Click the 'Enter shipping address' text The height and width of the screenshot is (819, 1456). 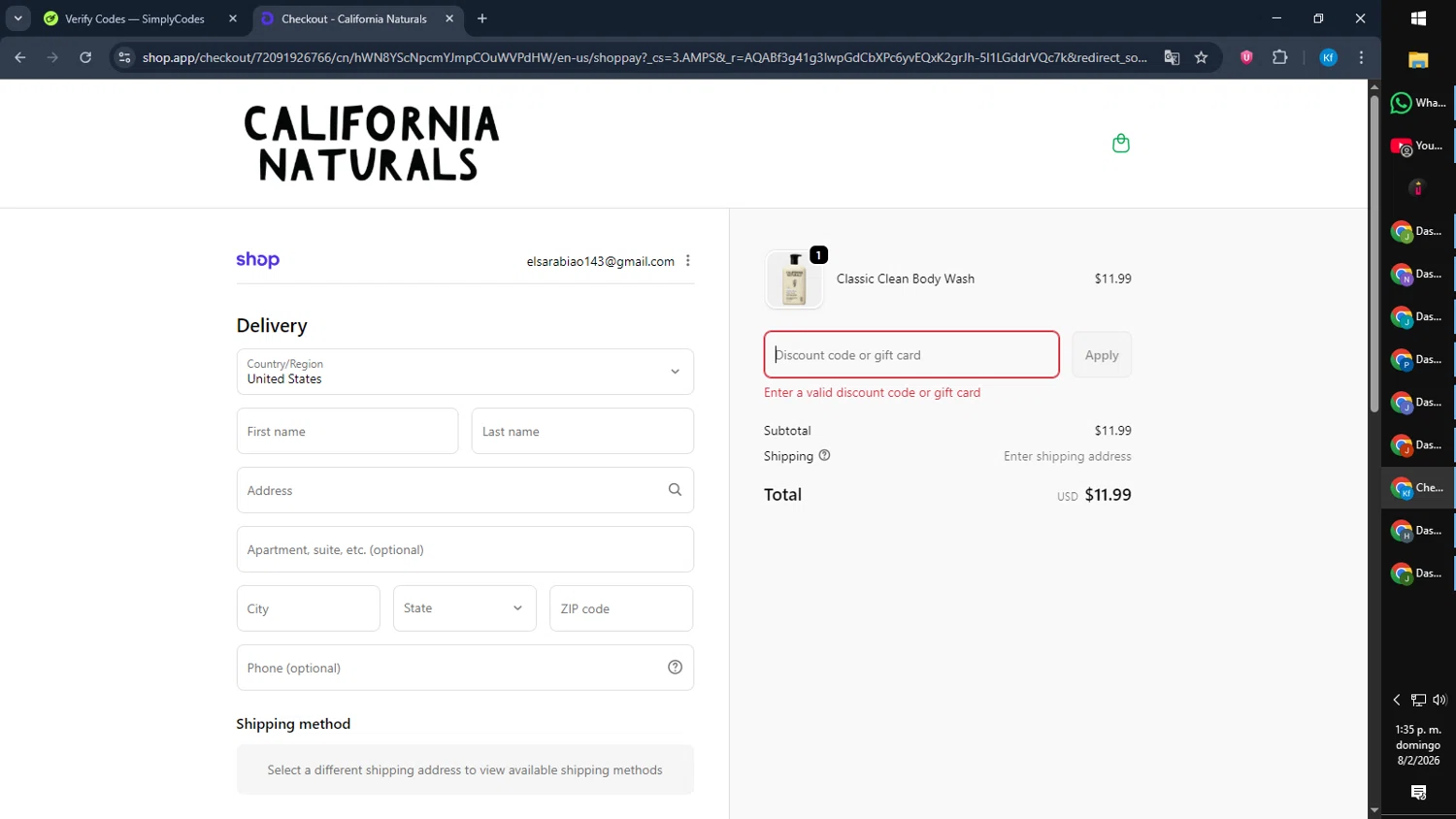1068,456
